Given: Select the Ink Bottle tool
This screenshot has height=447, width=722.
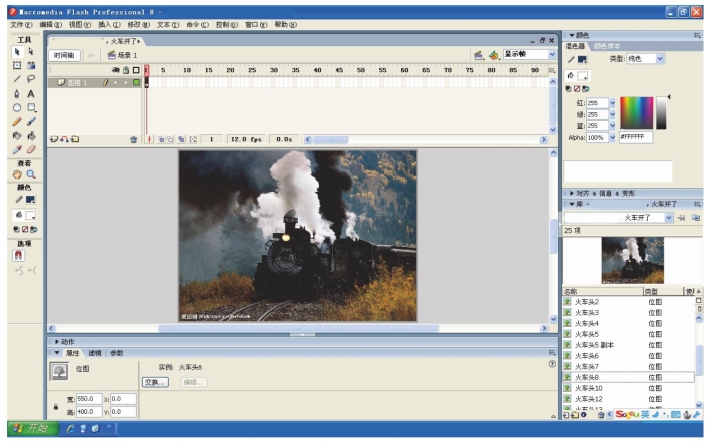Looking at the screenshot, I should coord(17,135).
